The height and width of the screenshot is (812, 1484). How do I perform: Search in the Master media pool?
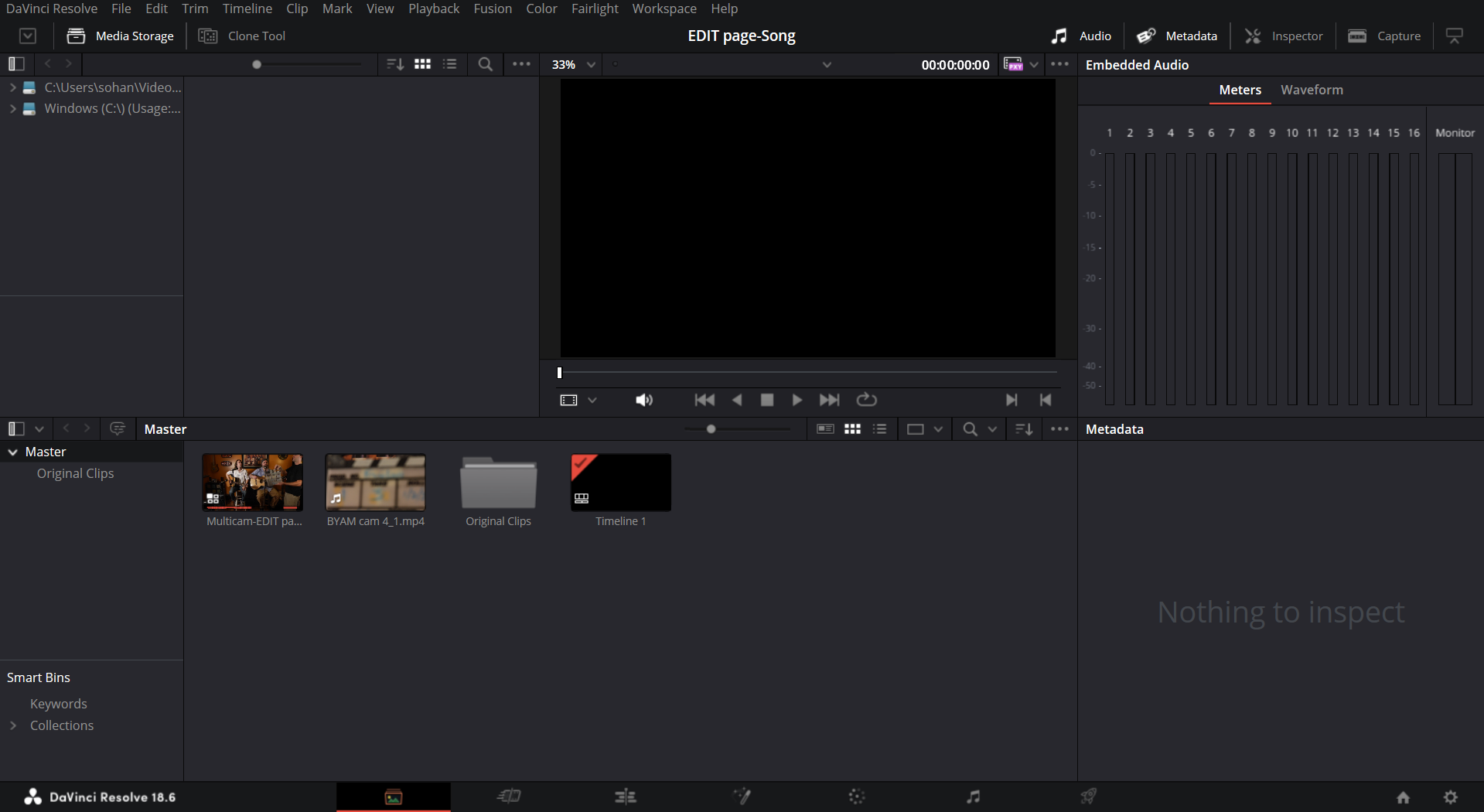tap(970, 428)
